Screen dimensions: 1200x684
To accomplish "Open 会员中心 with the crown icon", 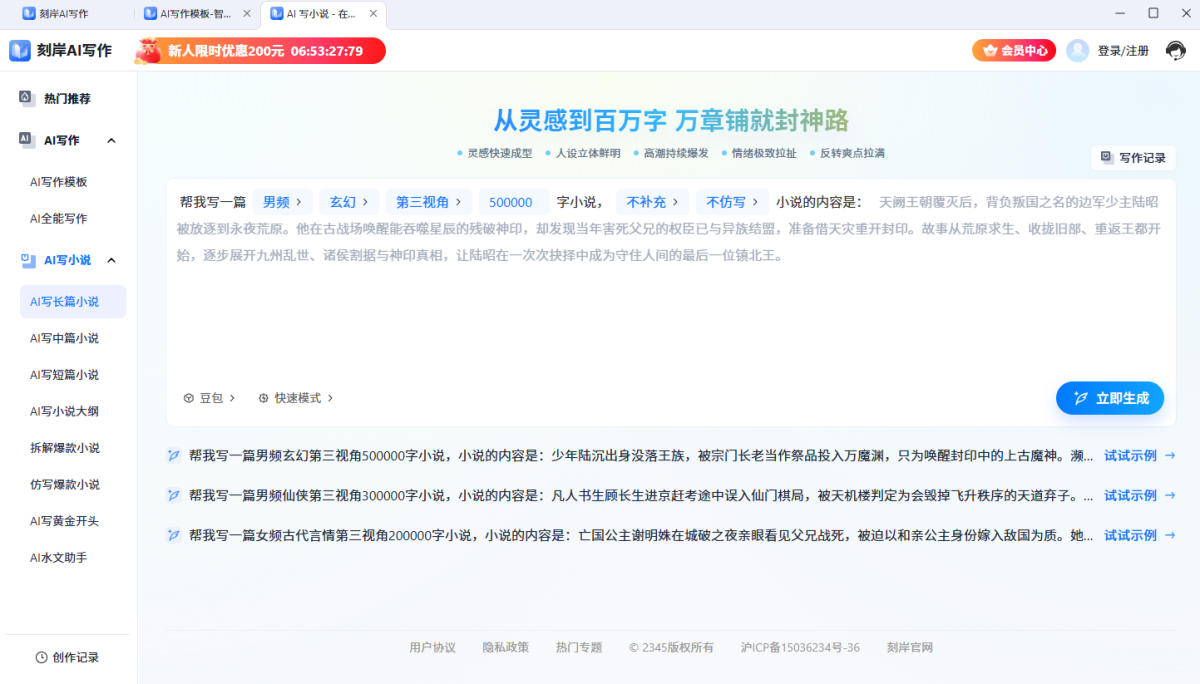I will [x=1014, y=50].
